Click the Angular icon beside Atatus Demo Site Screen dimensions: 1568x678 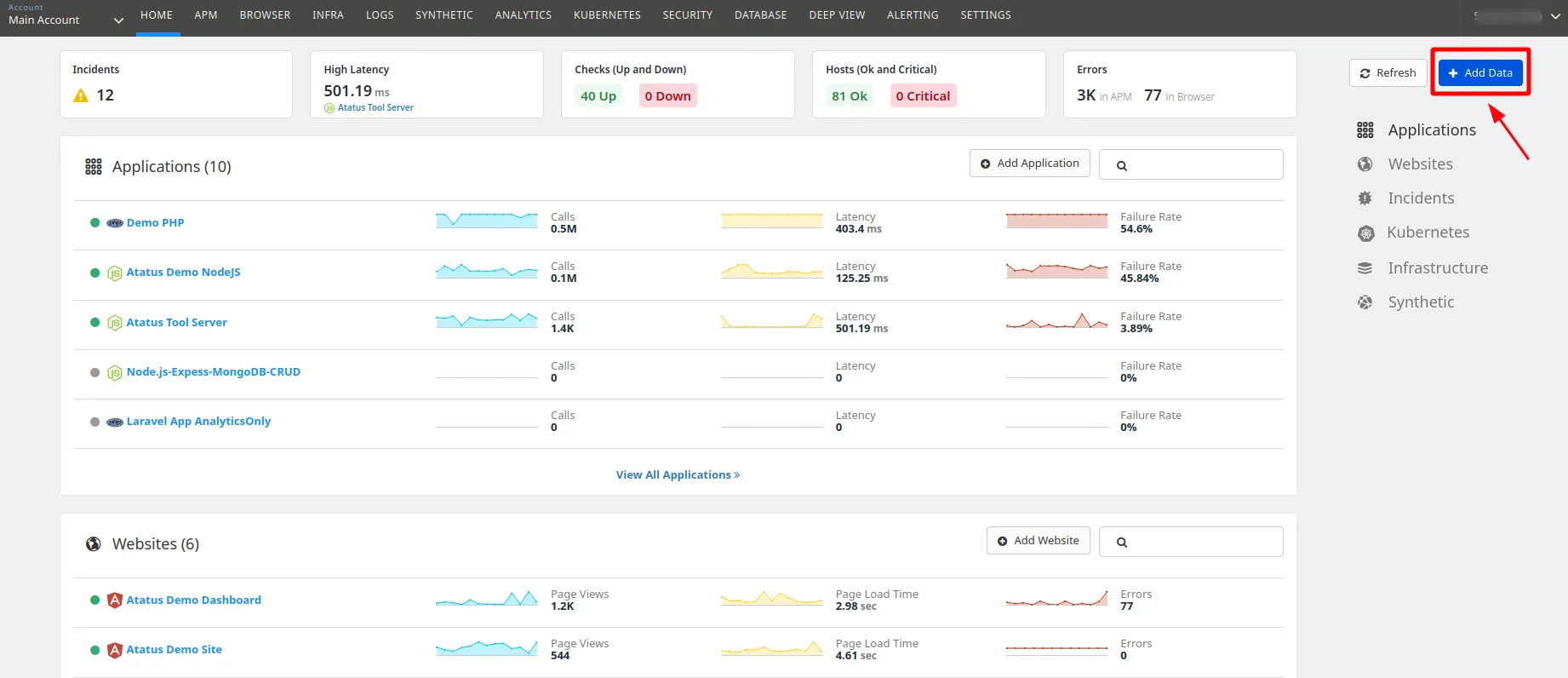[x=115, y=650]
